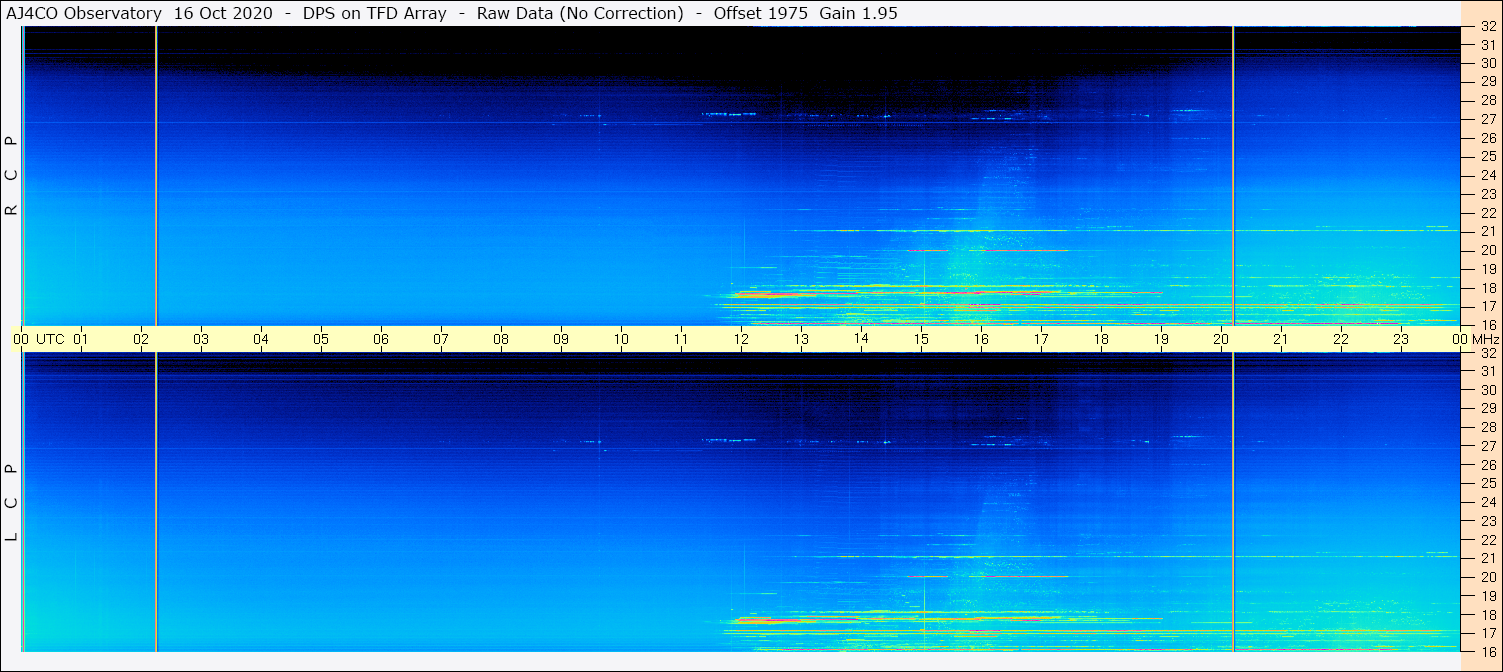Click the 'AJ4CO Observatory' title text

83,13
